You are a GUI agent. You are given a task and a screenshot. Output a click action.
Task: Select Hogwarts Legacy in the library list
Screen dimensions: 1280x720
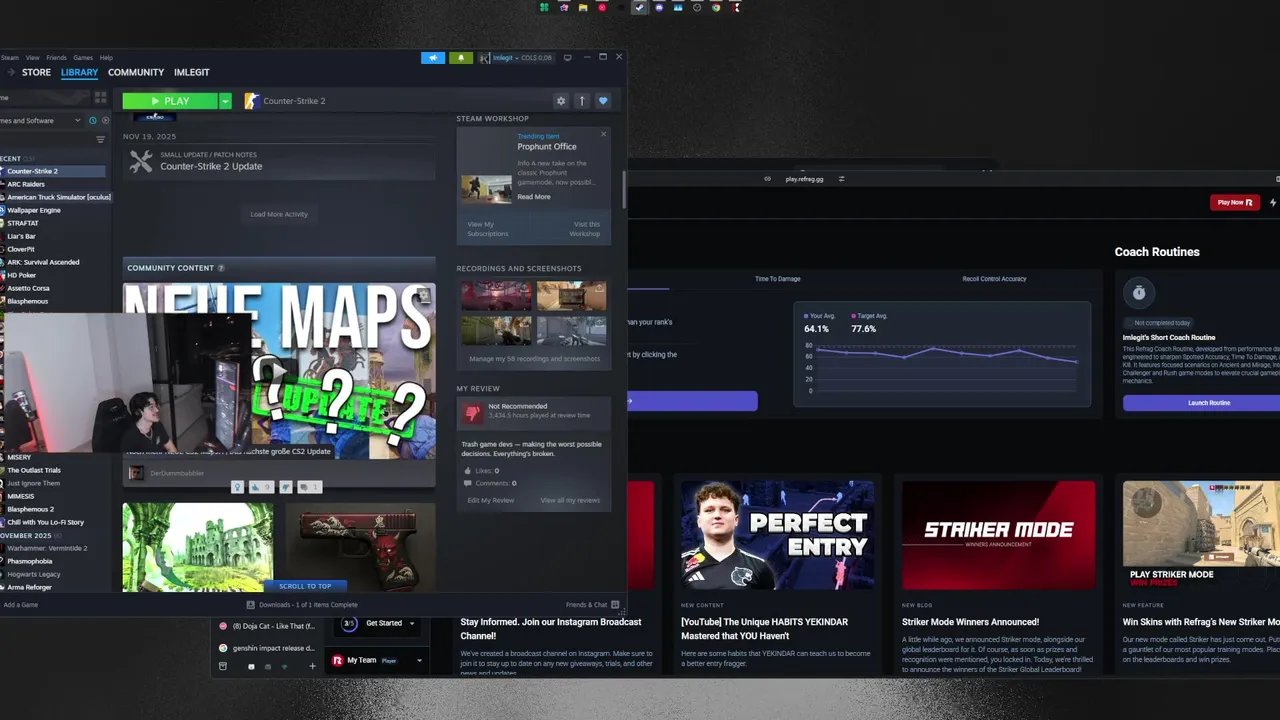[34, 574]
